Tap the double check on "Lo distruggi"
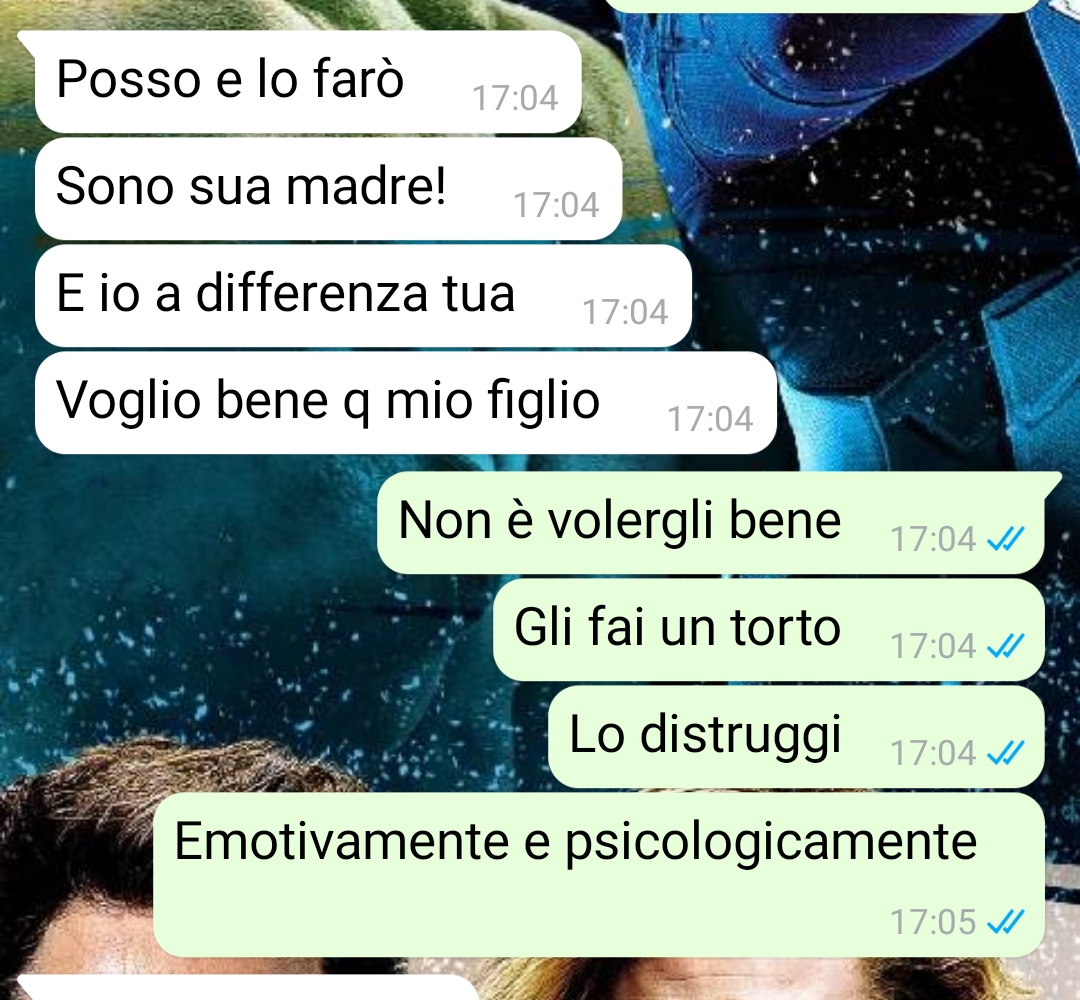Viewport: 1080px width, 1000px height. (1006, 753)
